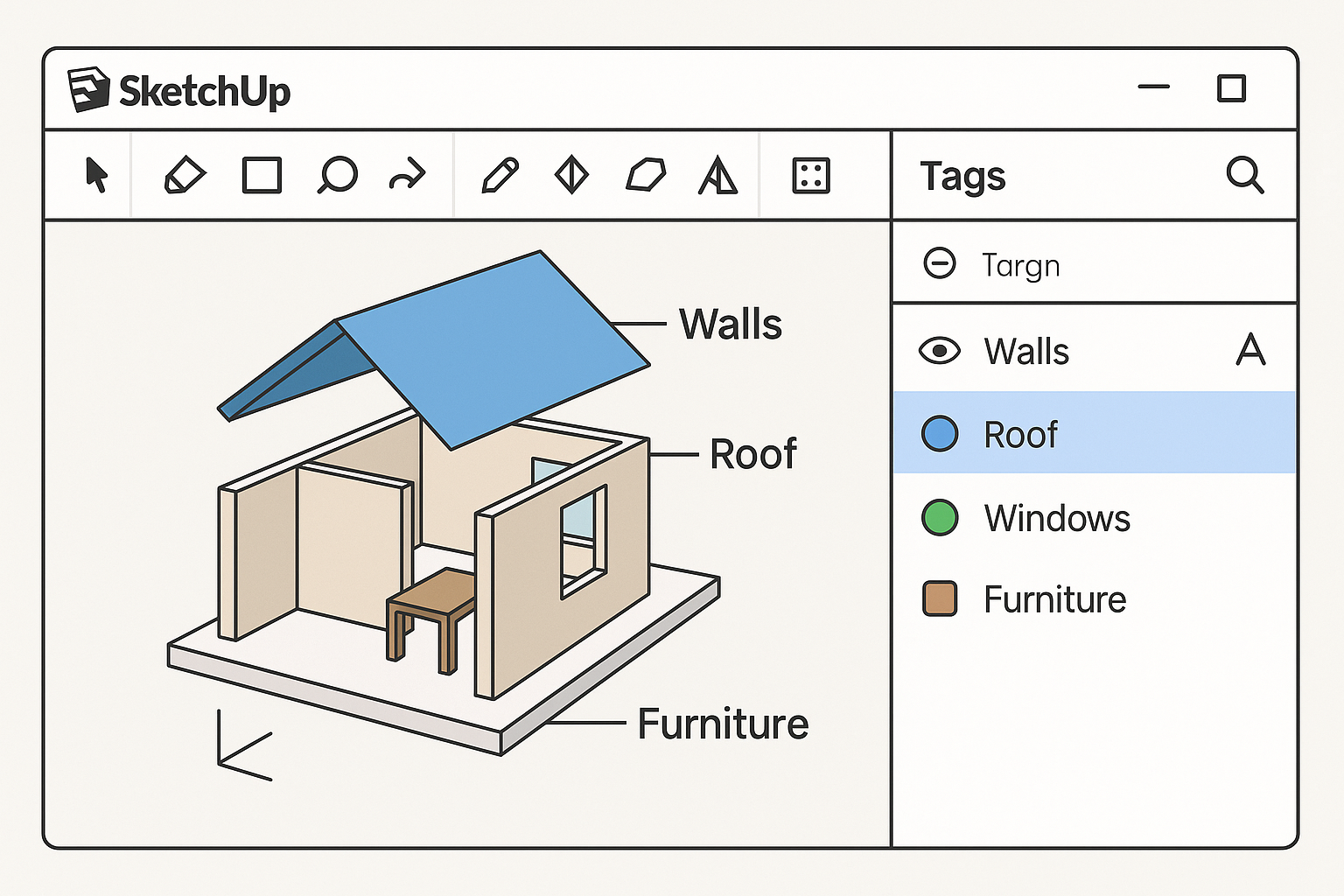The image size is (1344, 896).
Task: Activate the Push/Pull tool
Action: (571, 175)
